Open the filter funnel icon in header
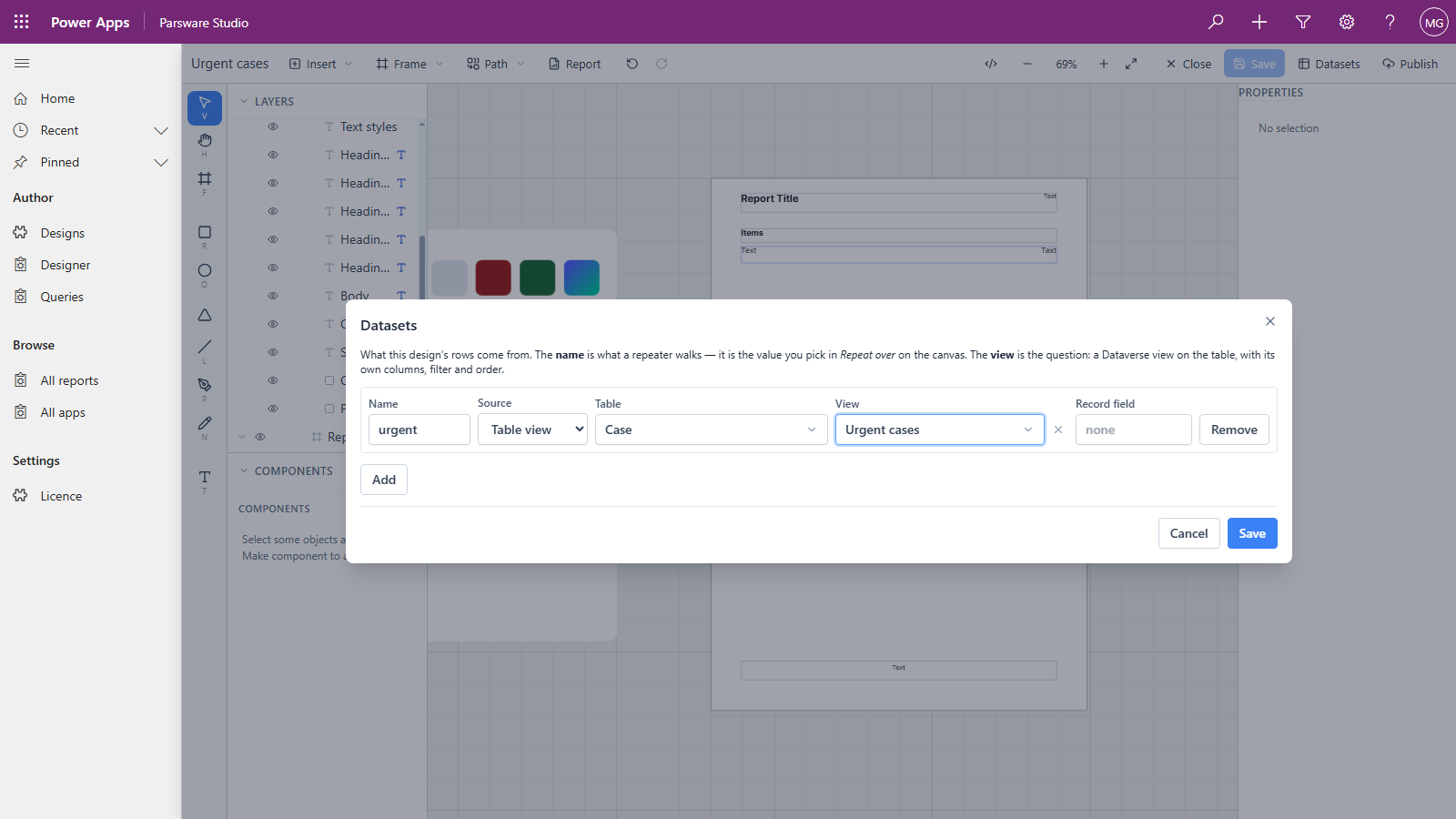 [x=1303, y=22]
